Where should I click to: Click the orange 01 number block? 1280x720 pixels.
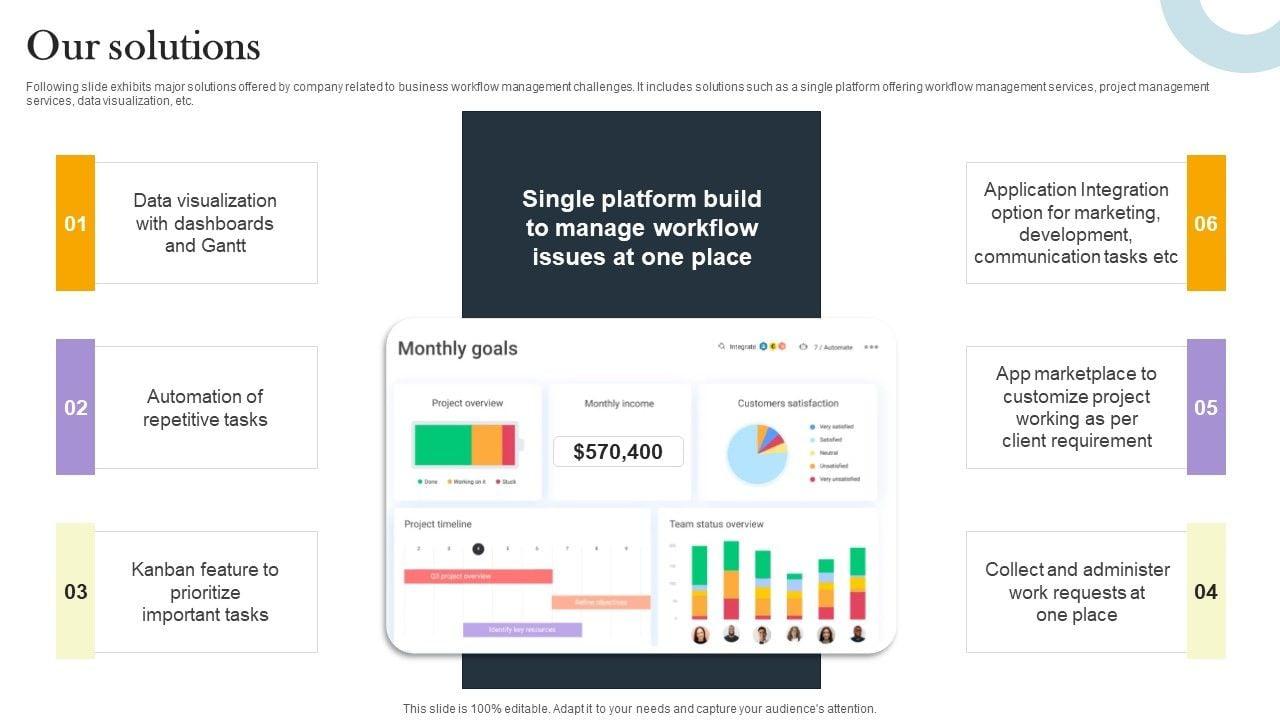click(75, 223)
